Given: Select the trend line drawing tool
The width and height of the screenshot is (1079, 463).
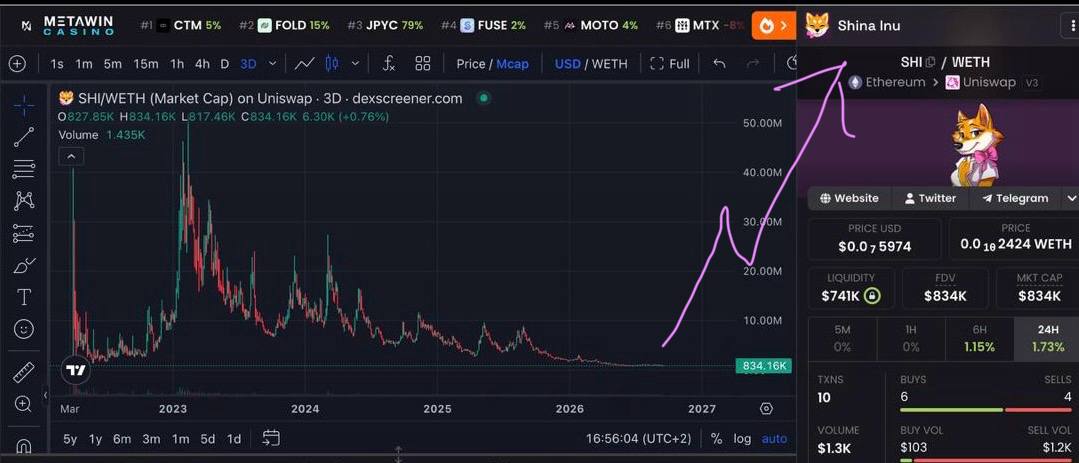Looking at the screenshot, I should pos(24,137).
